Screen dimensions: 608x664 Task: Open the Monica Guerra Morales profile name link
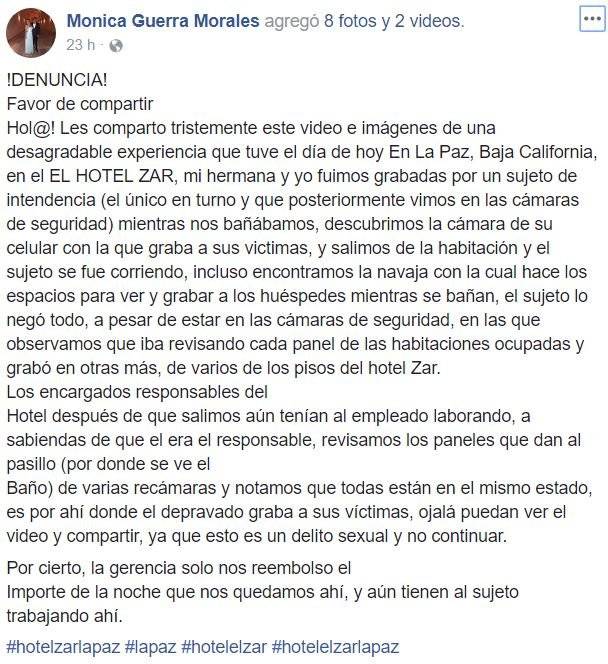(x=163, y=21)
